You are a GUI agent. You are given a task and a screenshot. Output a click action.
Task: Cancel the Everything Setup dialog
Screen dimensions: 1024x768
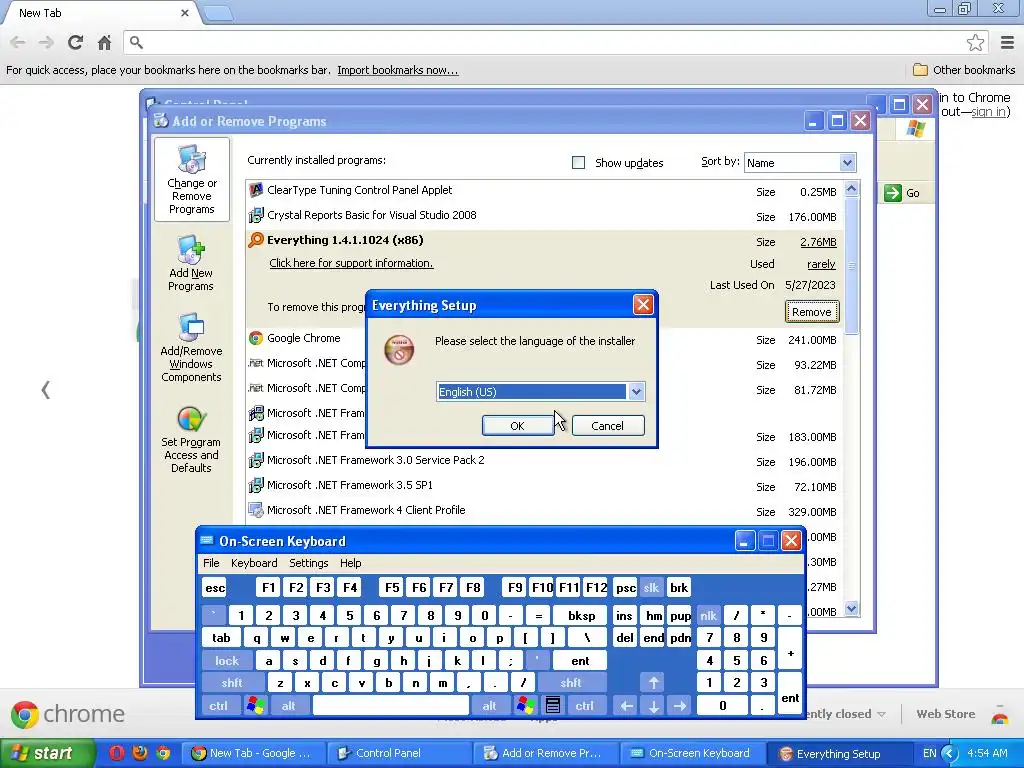[x=607, y=426]
